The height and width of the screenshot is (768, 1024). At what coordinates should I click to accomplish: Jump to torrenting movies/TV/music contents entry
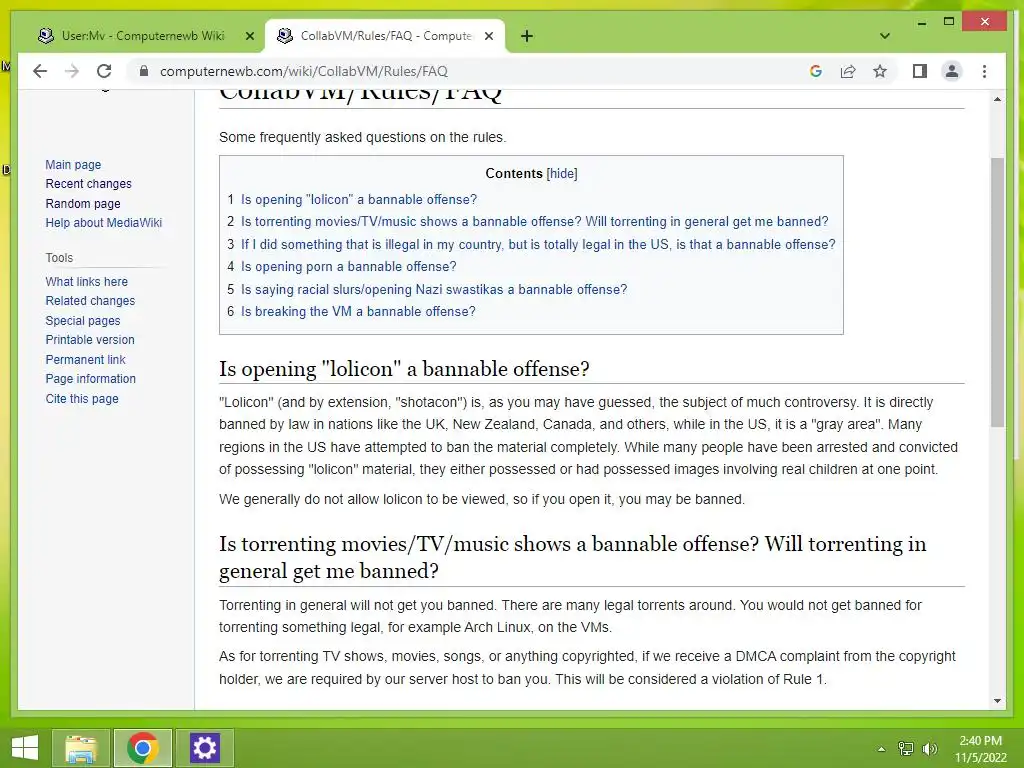click(x=534, y=221)
